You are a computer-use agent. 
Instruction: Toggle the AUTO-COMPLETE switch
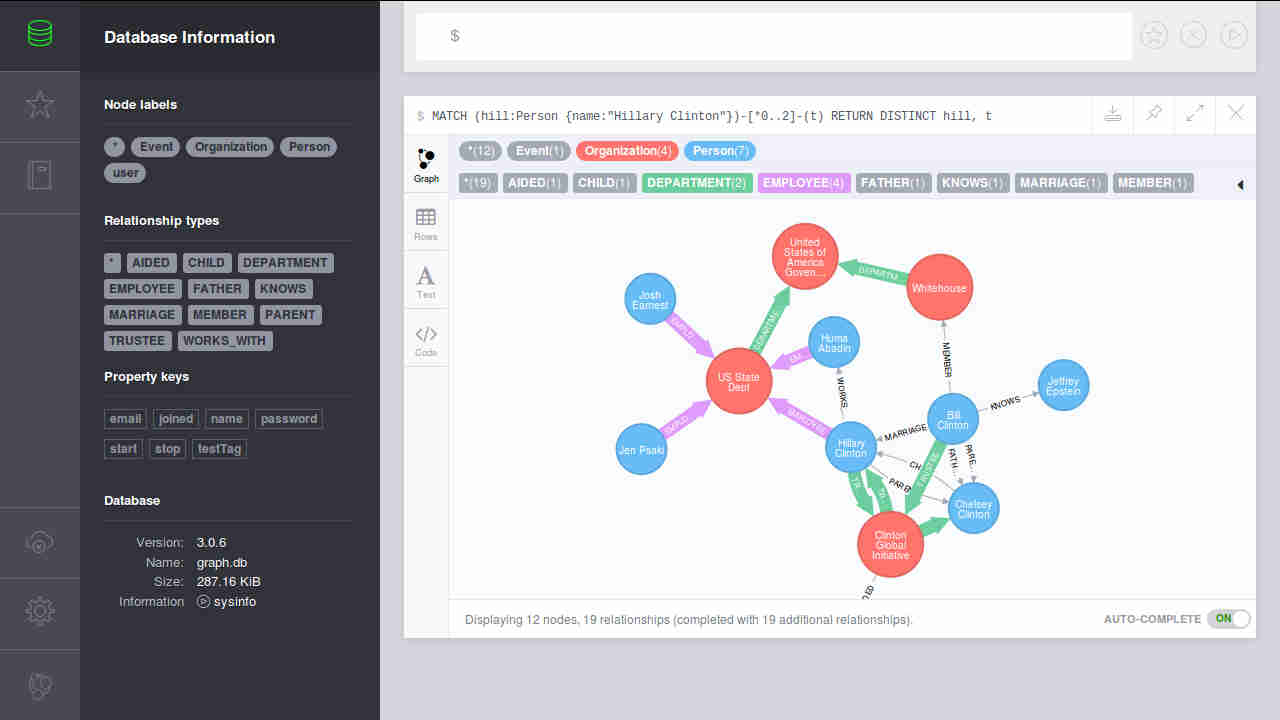pos(1229,619)
